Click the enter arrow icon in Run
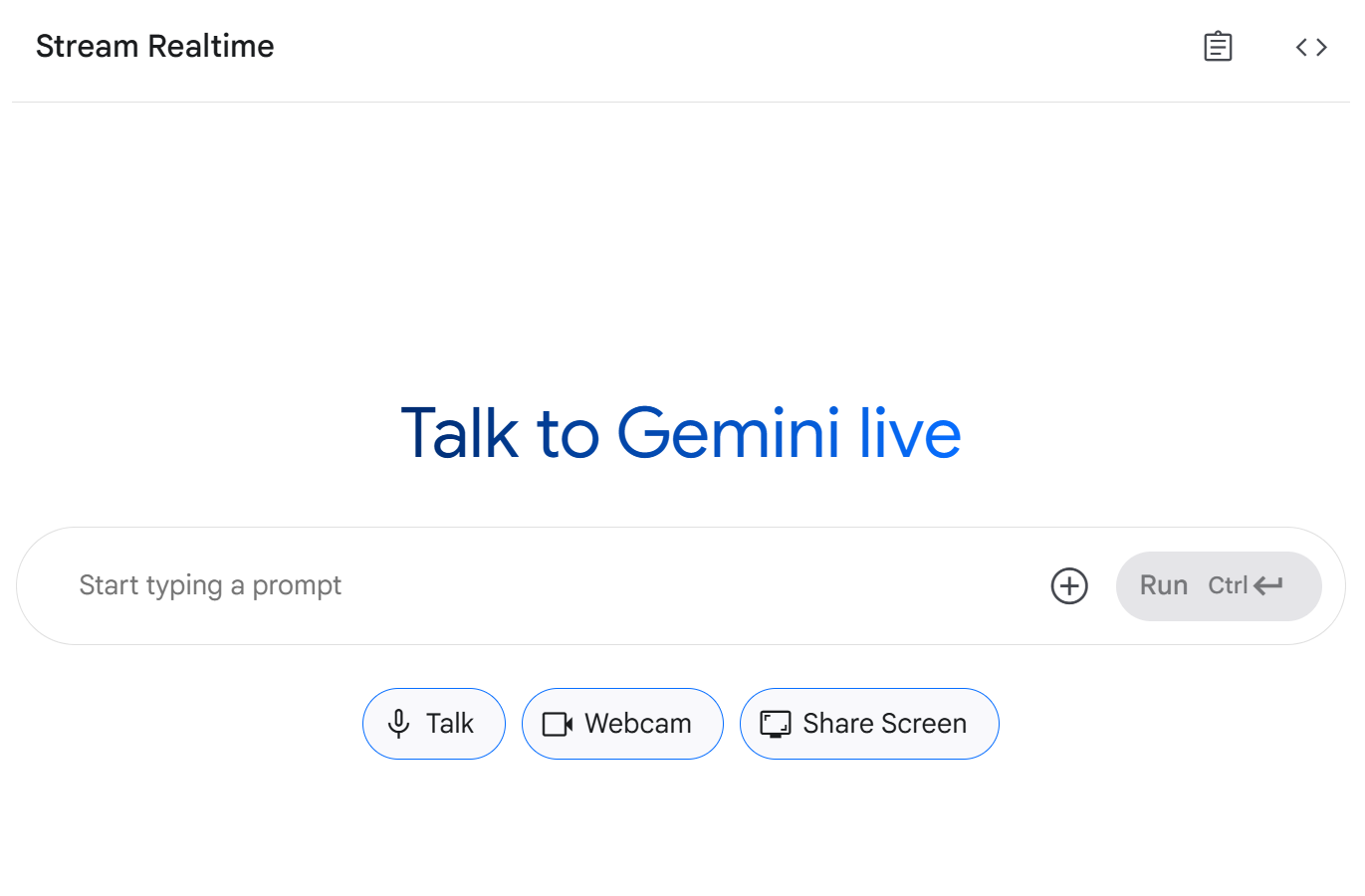The image size is (1365, 896). (x=1268, y=585)
